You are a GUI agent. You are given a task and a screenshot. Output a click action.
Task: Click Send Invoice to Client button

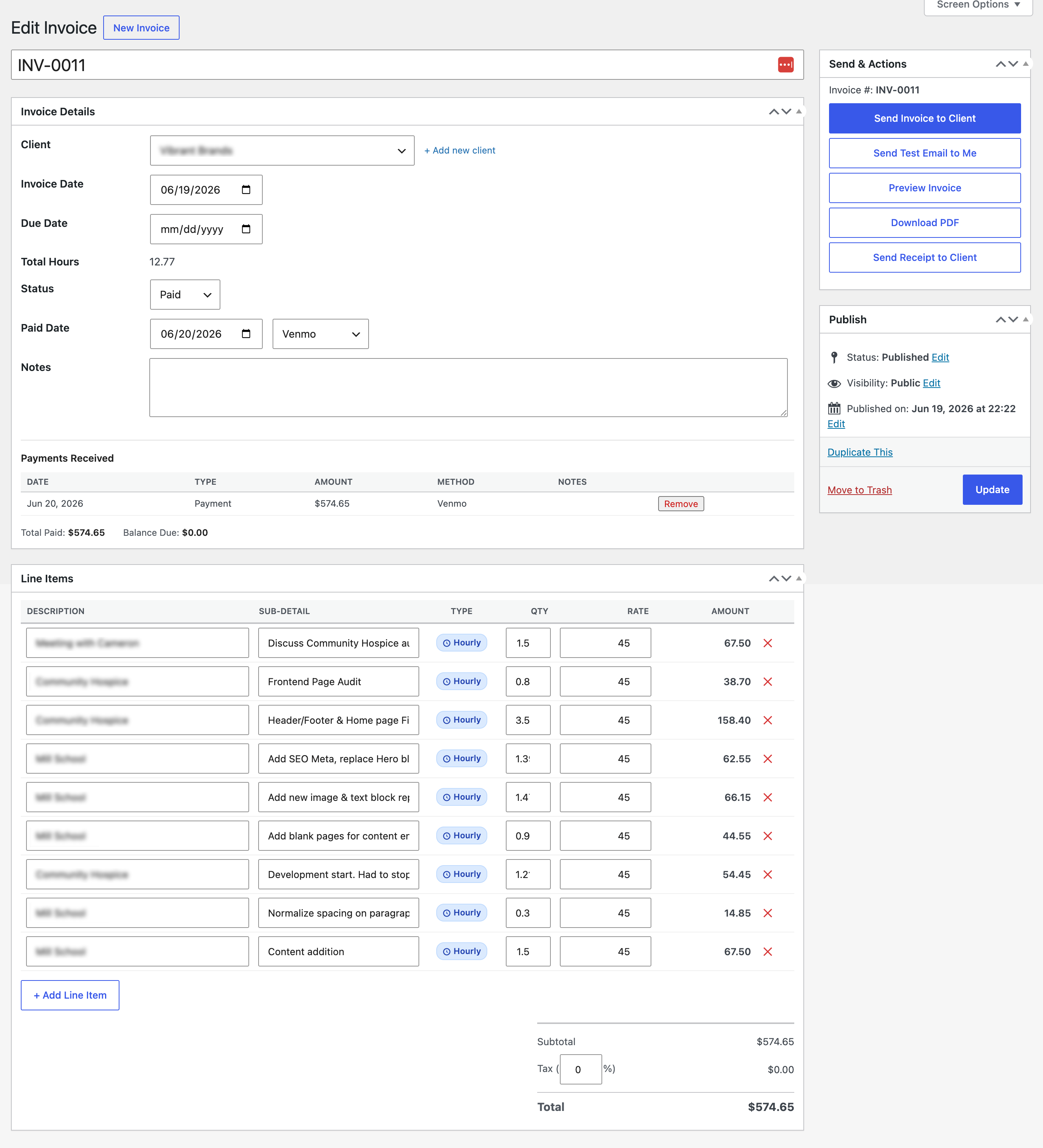click(925, 118)
